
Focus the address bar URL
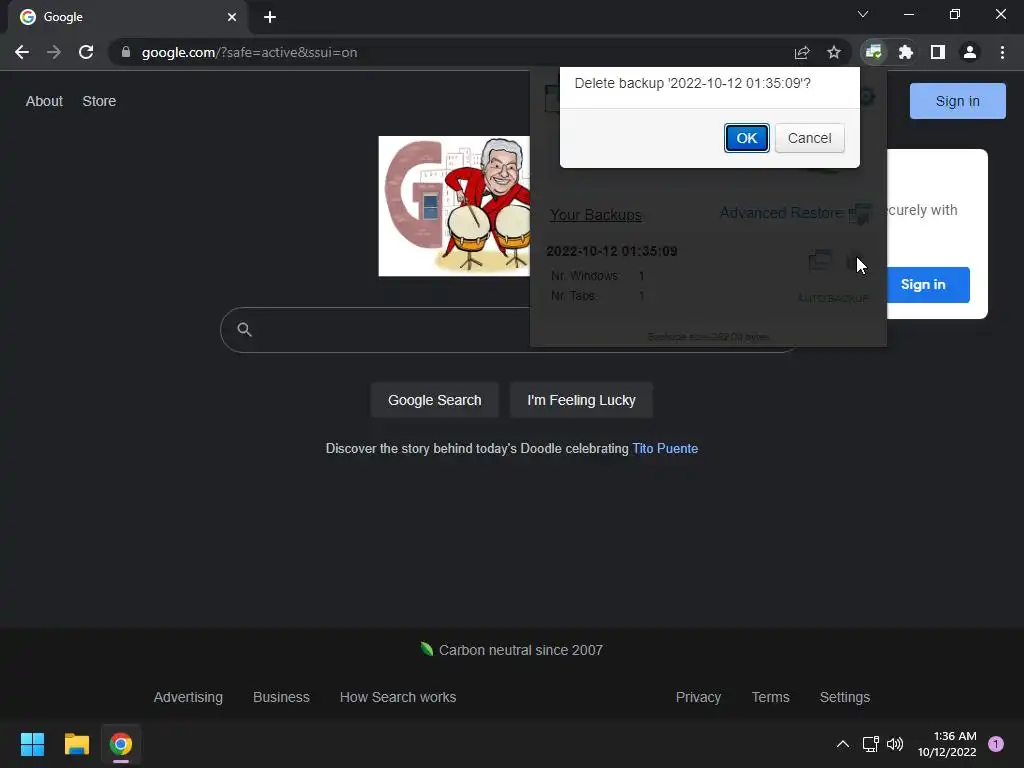point(249,52)
